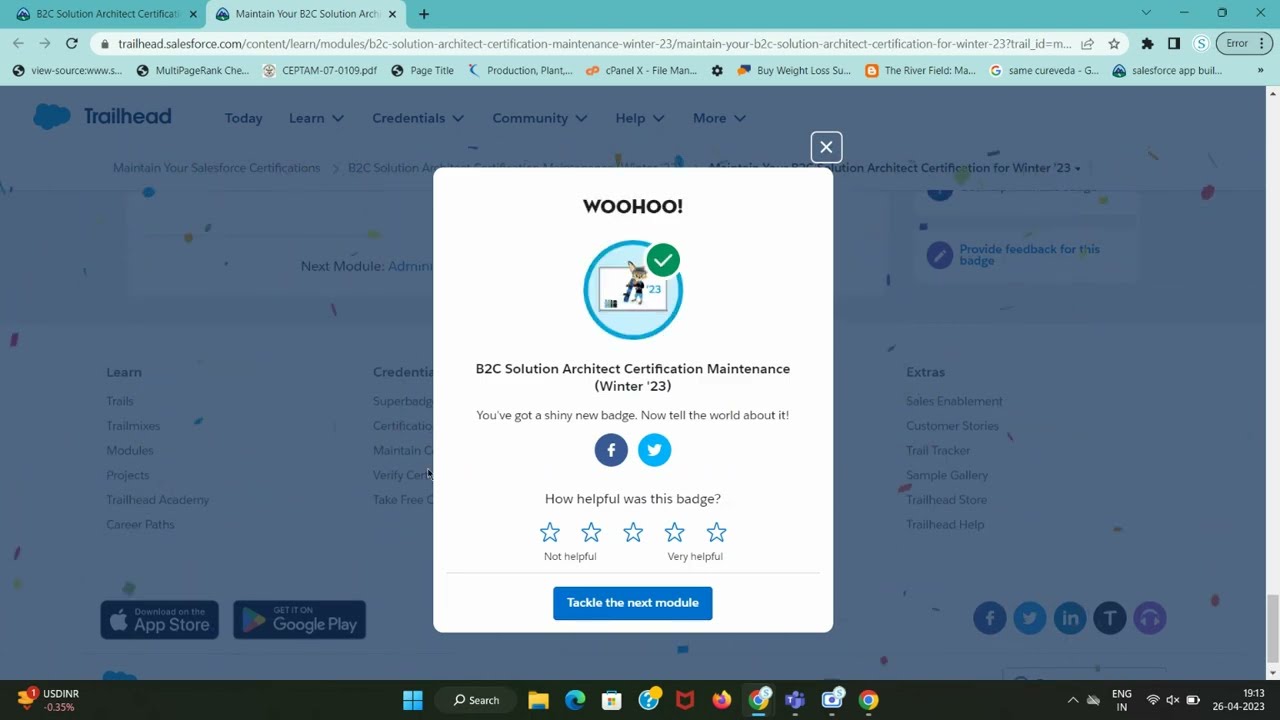Open Modules footer link
This screenshot has height=720, width=1280.
(x=130, y=451)
